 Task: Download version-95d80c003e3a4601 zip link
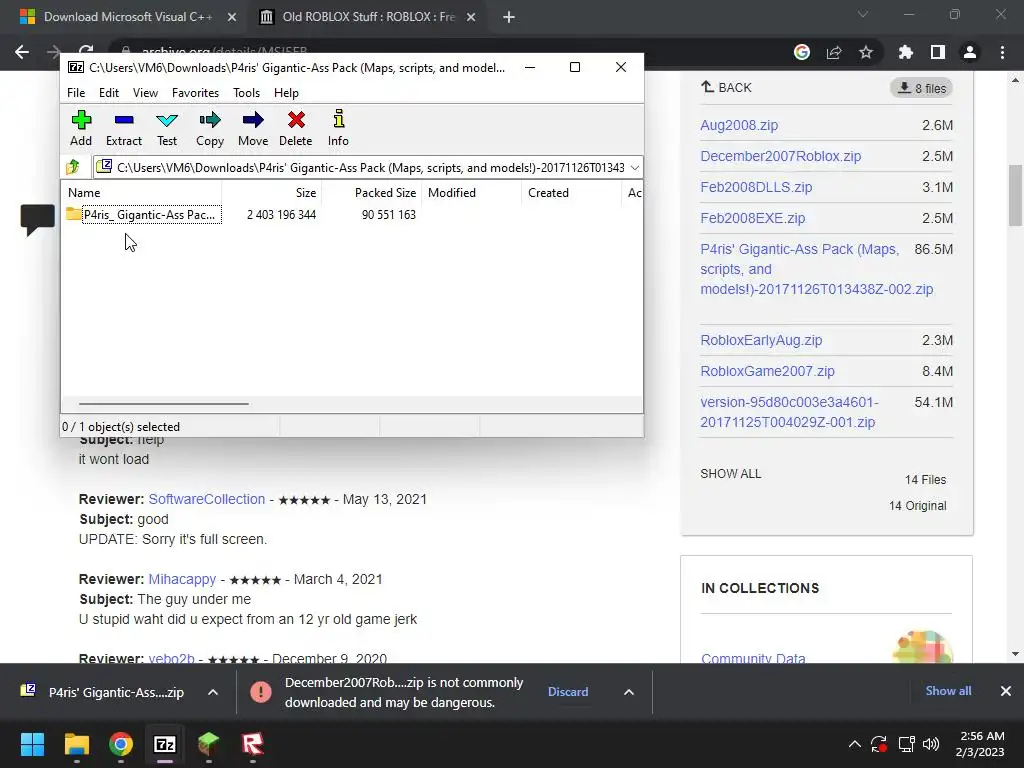(x=789, y=412)
